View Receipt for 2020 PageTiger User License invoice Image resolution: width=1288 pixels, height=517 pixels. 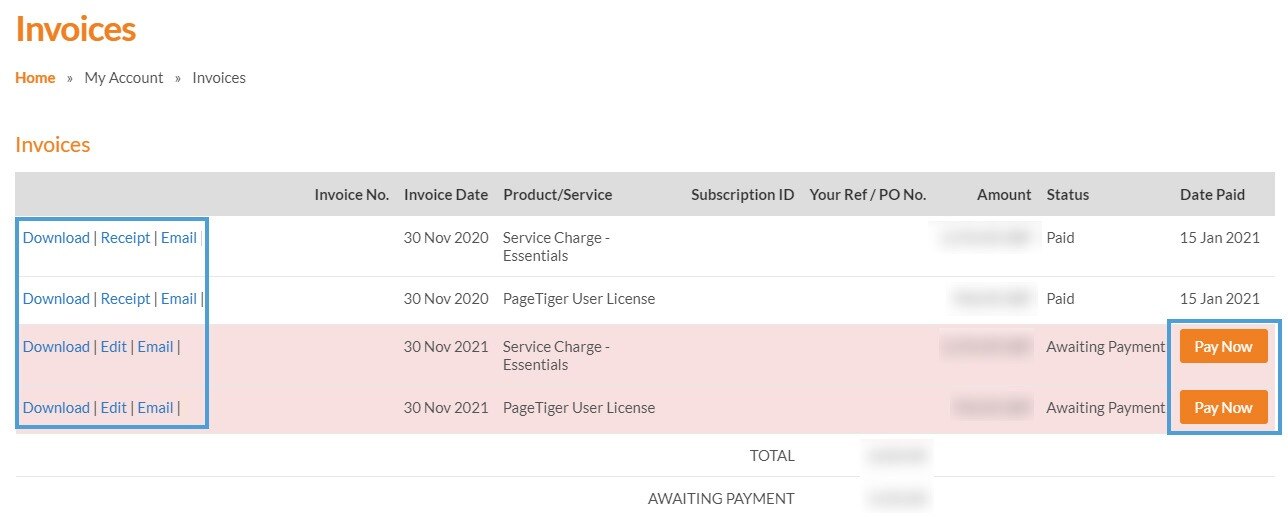(x=125, y=299)
